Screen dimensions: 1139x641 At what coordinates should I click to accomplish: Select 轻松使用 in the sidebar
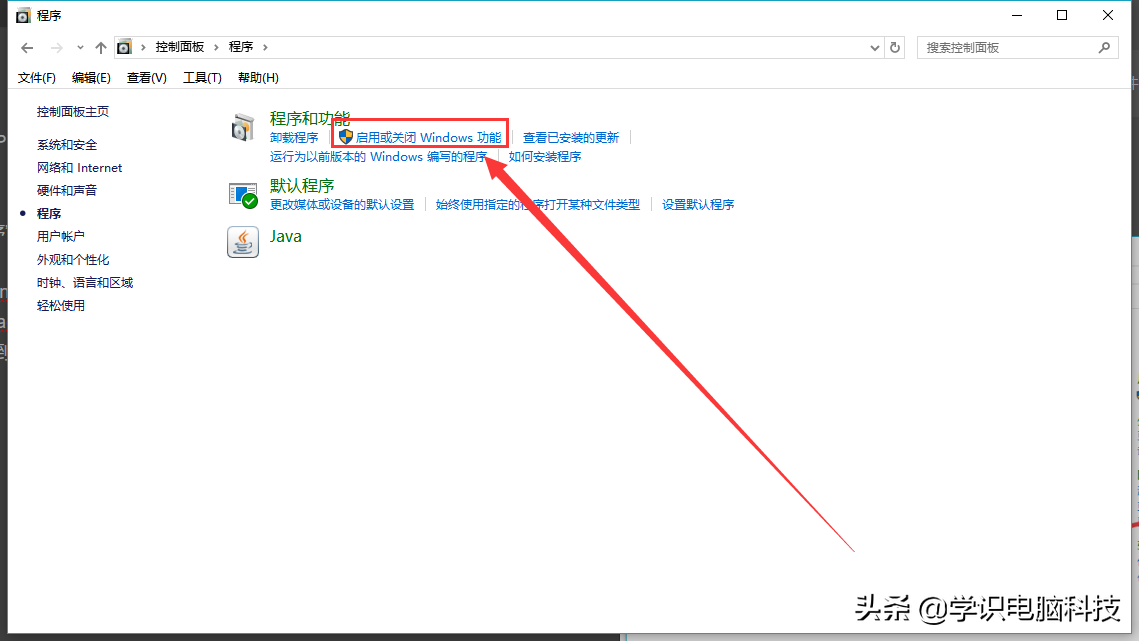click(x=60, y=305)
